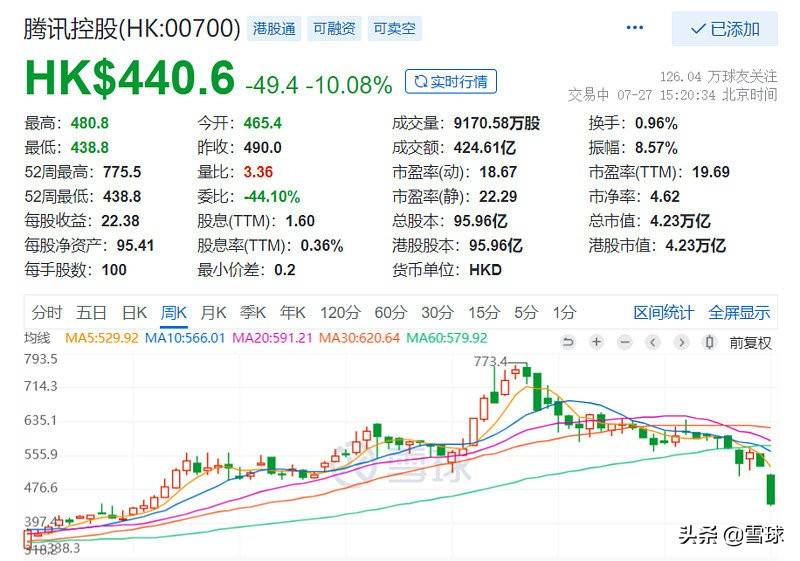800x561 pixels.
Task: Click the three-dot more options icon
Action: click(634, 28)
